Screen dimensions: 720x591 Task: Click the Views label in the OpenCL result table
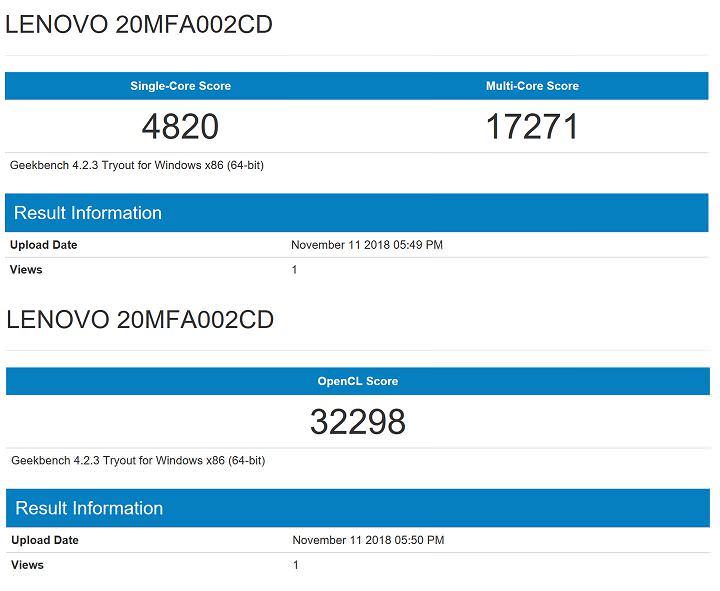click(27, 565)
